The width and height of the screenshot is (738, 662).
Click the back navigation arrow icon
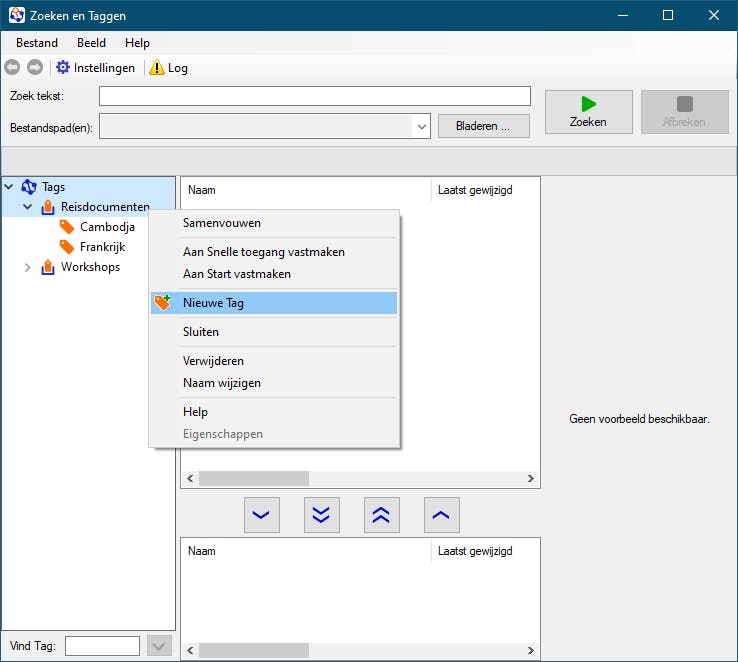(x=12, y=68)
